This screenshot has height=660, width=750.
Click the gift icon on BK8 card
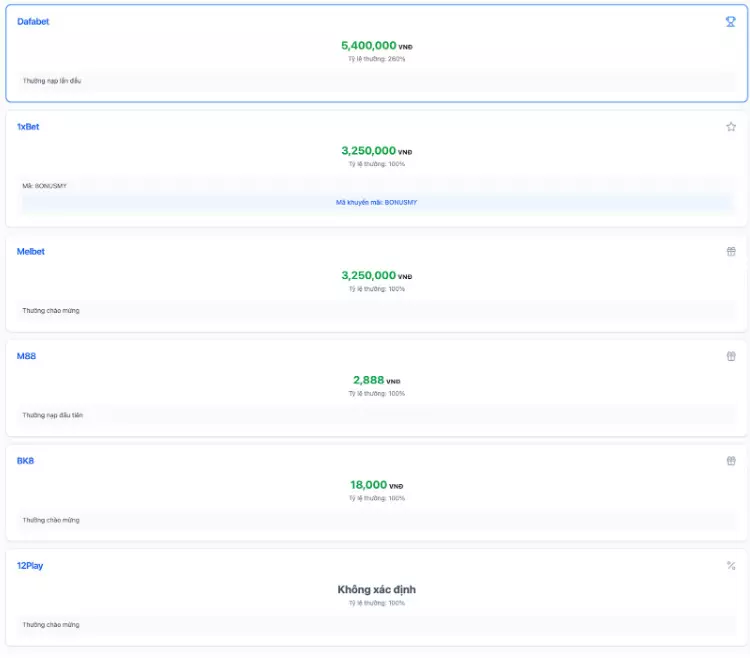pyautogui.click(x=731, y=461)
